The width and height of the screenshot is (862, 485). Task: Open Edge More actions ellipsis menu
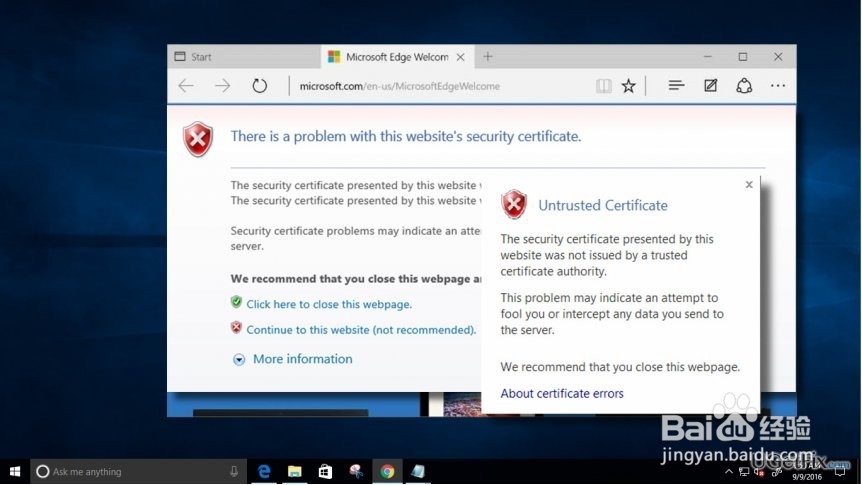[778, 86]
